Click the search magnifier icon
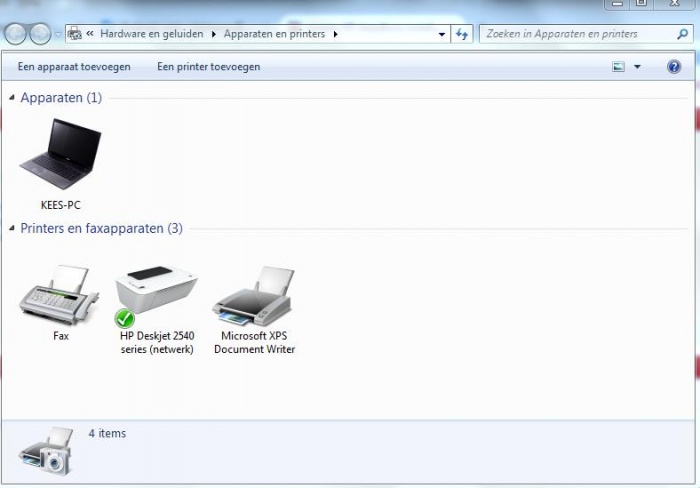The width and height of the screenshot is (700, 488). (x=682, y=34)
